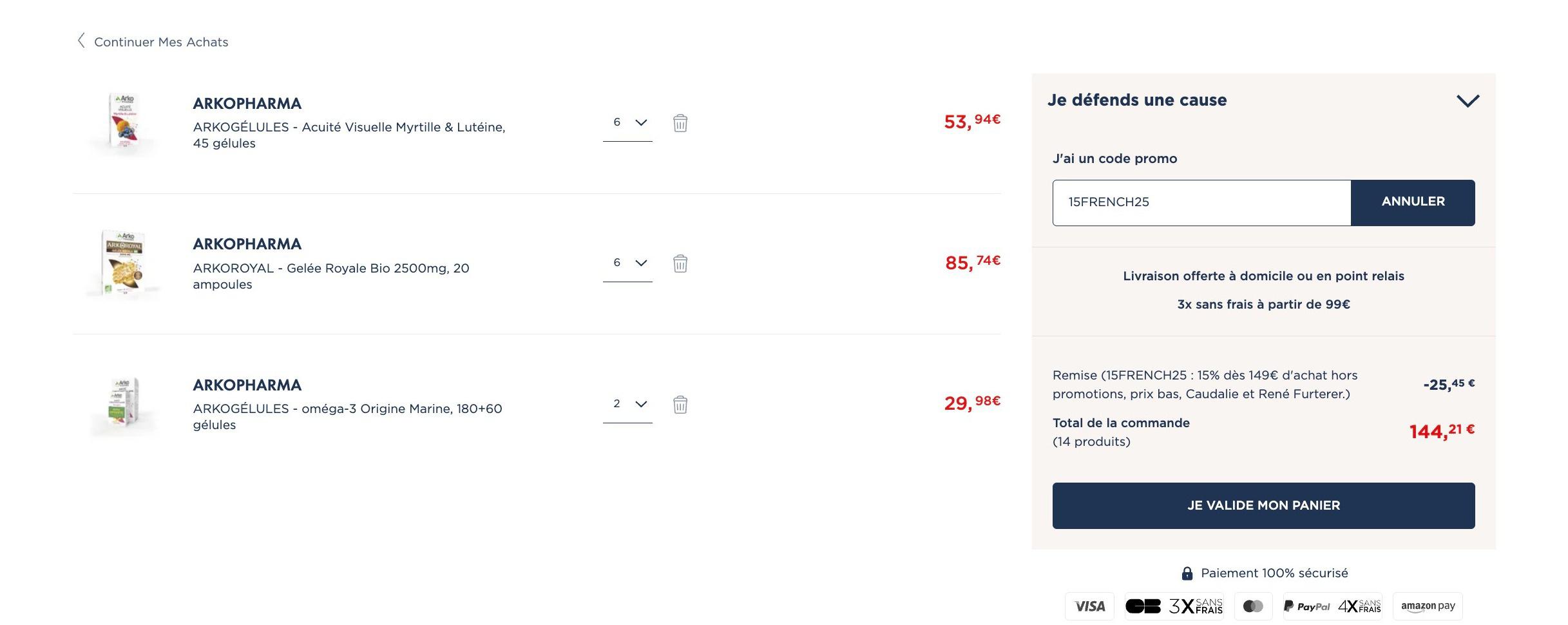Click the Visa payment icon
1568x625 pixels.
coord(1089,606)
